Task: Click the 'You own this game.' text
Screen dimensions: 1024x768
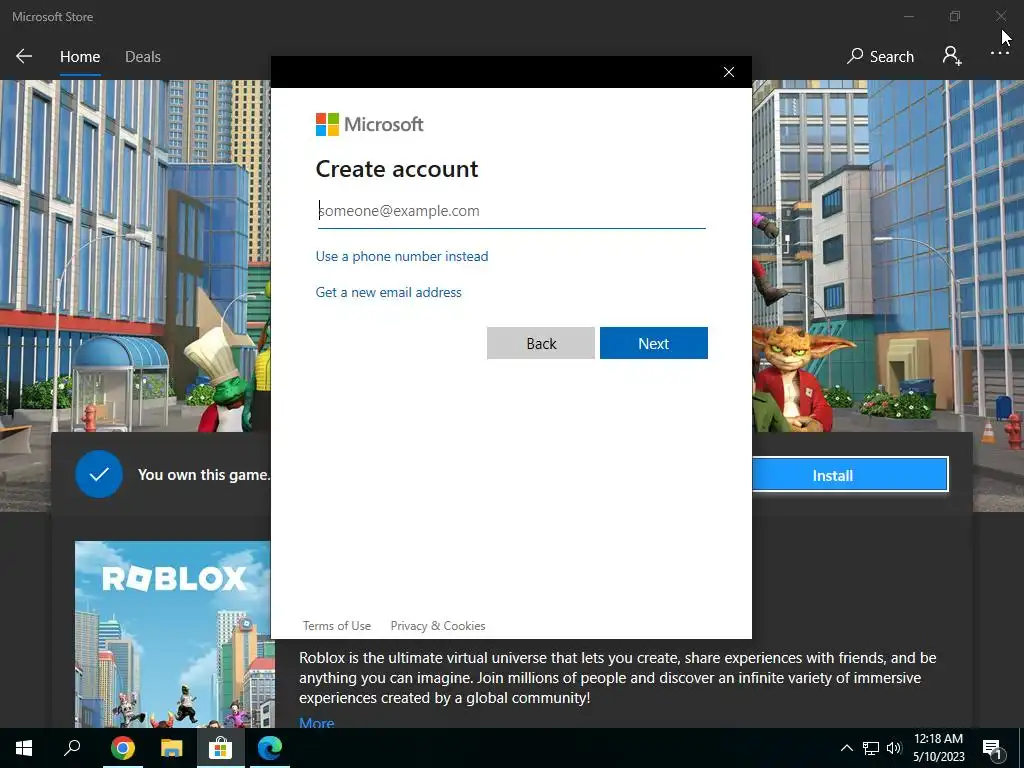Action: [x=204, y=475]
